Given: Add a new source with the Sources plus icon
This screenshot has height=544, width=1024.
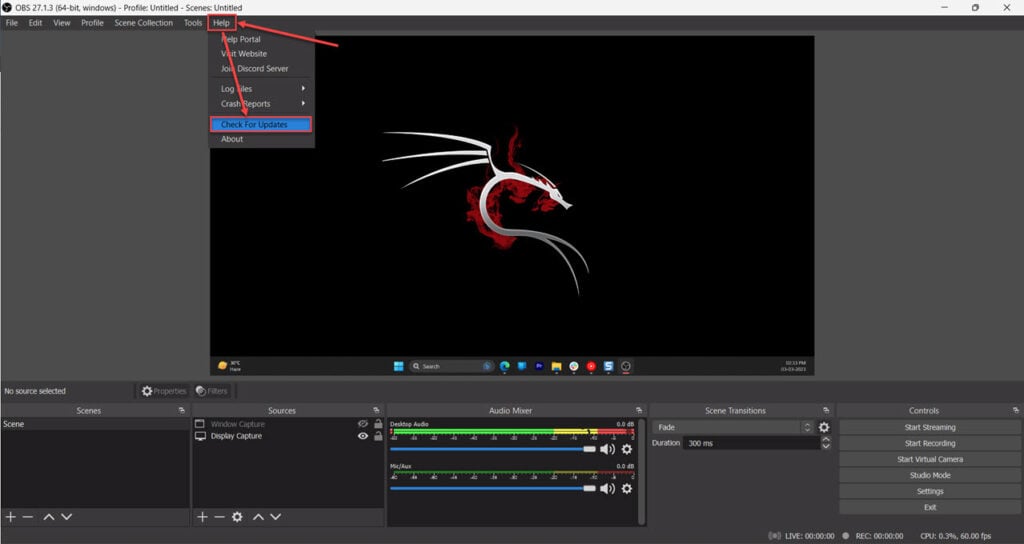Looking at the screenshot, I should pos(202,517).
